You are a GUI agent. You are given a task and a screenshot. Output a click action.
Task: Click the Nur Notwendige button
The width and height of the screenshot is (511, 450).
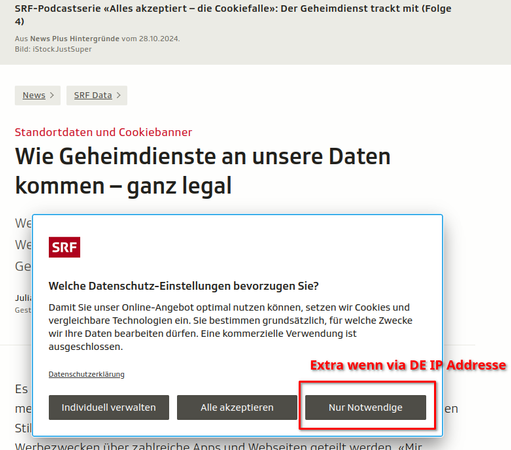pyautogui.click(x=366, y=407)
